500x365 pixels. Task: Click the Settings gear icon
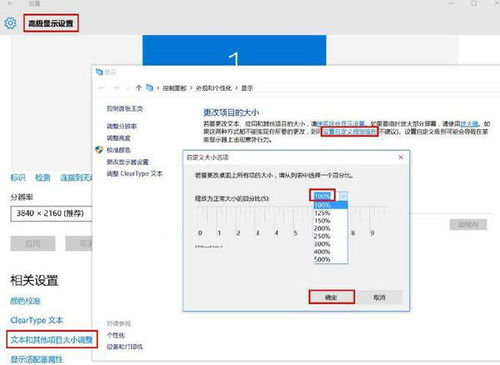point(10,23)
